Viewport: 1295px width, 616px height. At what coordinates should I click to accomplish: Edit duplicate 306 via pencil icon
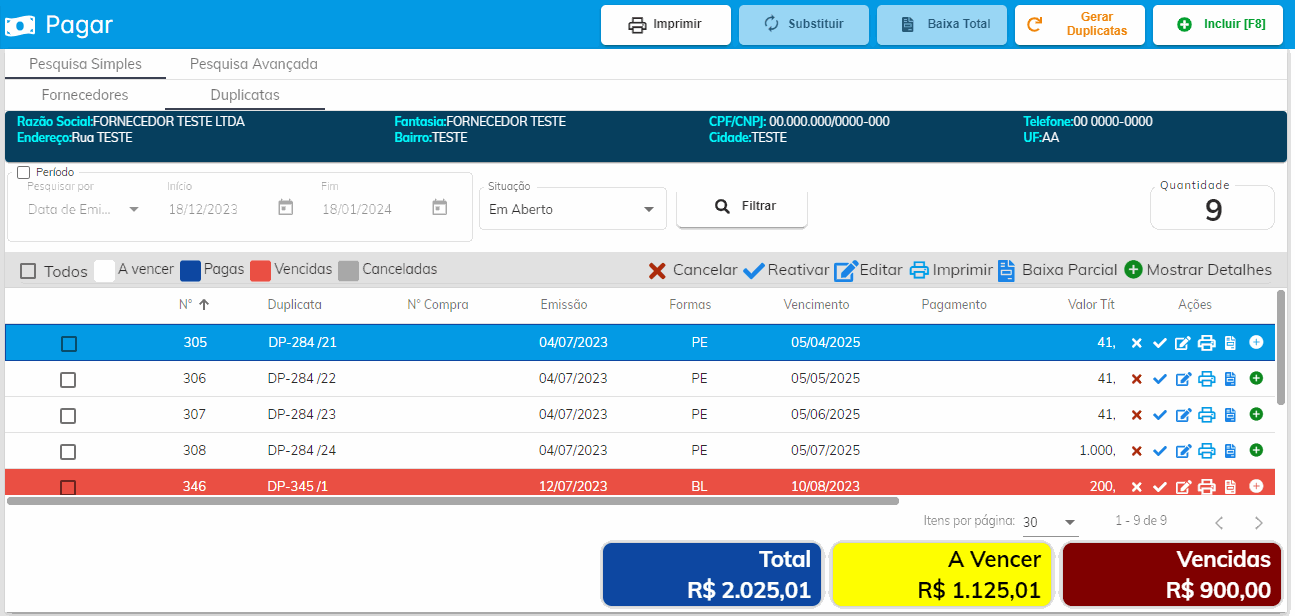1183,379
